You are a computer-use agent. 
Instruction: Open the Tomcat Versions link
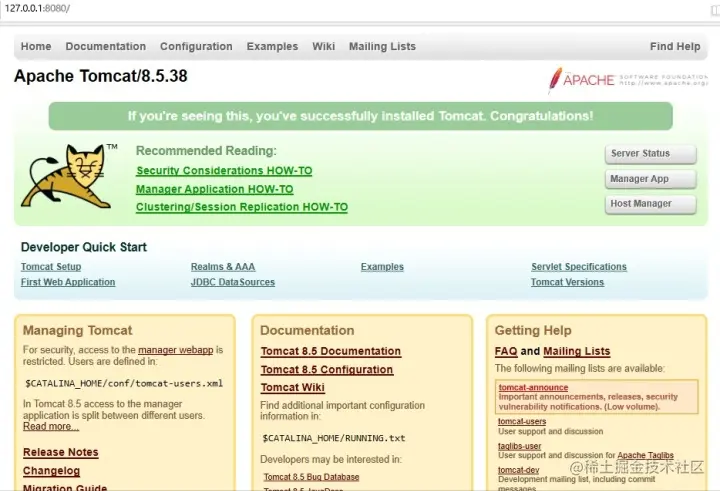tap(567, 282)
